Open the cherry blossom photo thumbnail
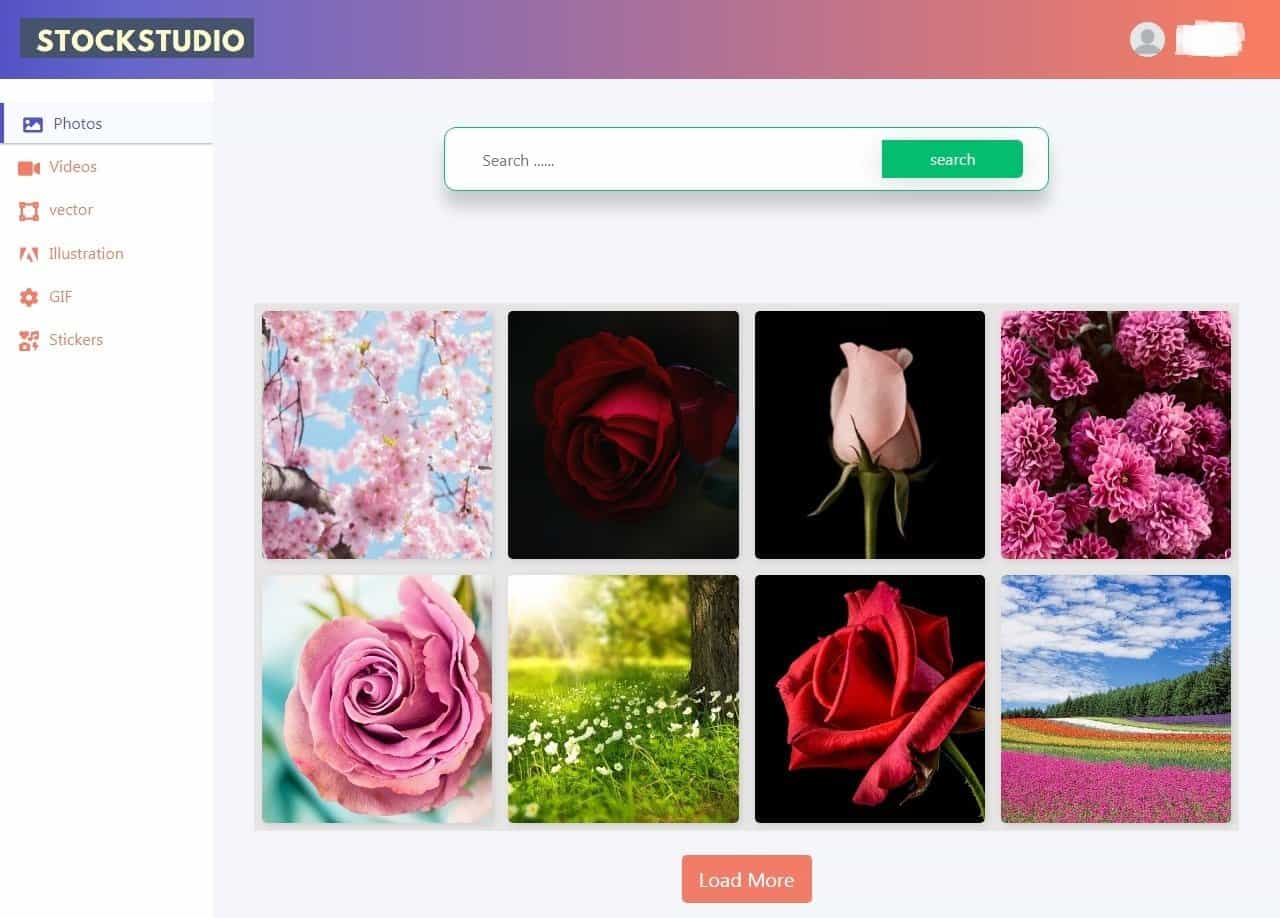 point(377,434)
